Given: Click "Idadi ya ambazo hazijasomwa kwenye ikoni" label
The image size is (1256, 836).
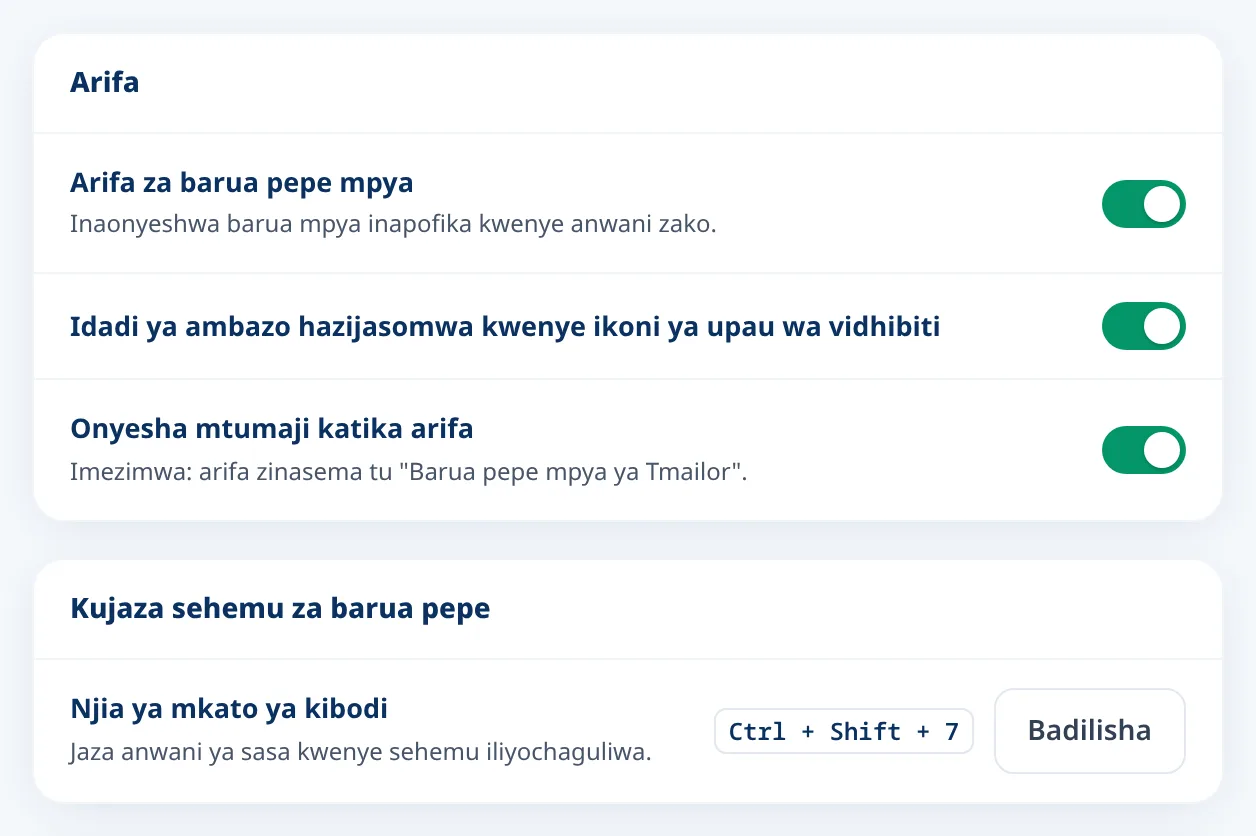Looking at the screenshot, I should [505, 326].
